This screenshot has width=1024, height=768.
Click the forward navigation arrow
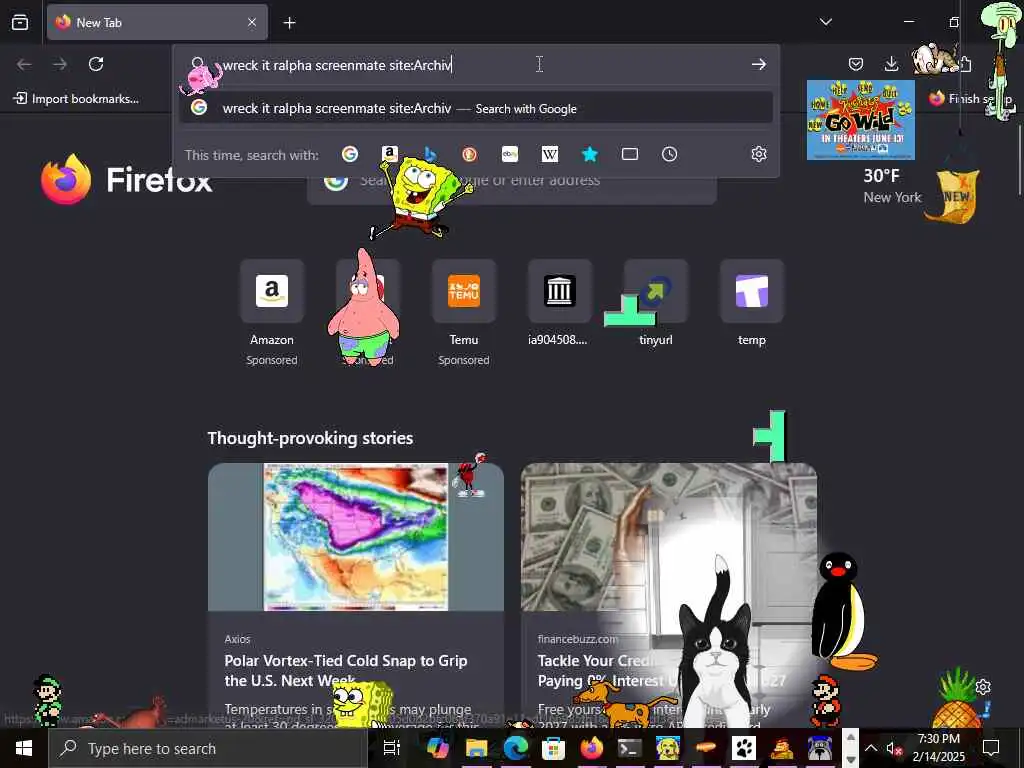click(60, 64)
